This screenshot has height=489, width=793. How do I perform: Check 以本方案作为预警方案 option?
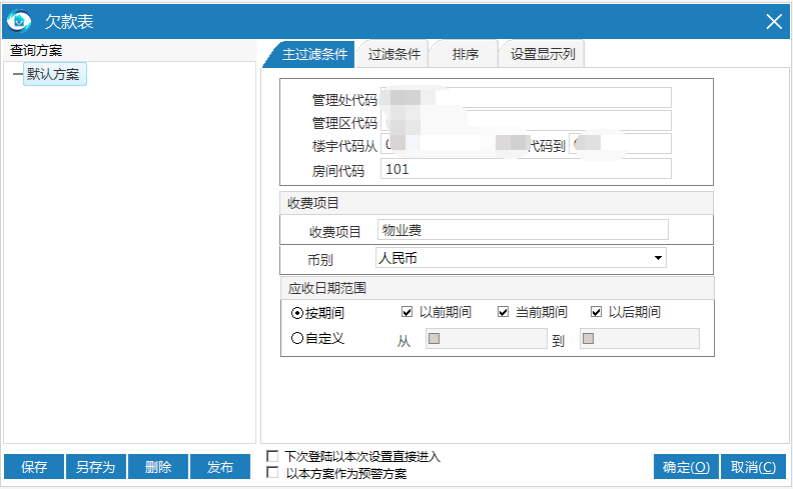click(273, 473)
